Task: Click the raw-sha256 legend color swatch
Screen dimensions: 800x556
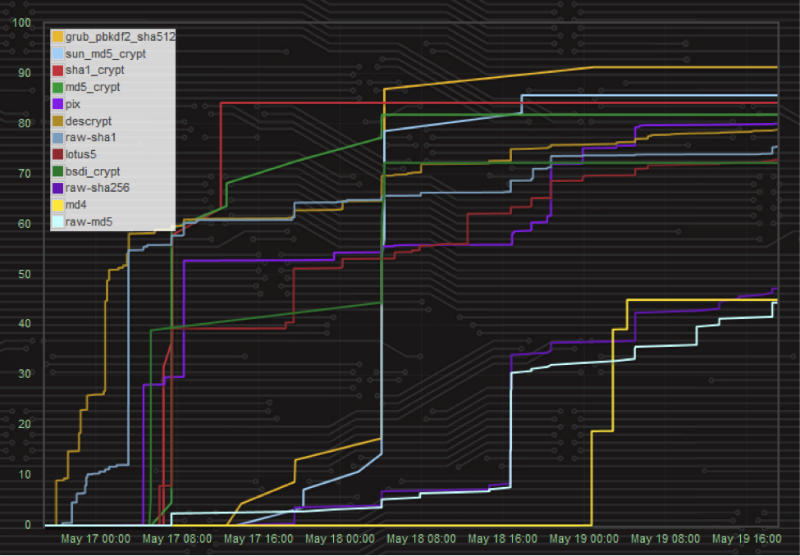Action: click(x=58, y=188)
